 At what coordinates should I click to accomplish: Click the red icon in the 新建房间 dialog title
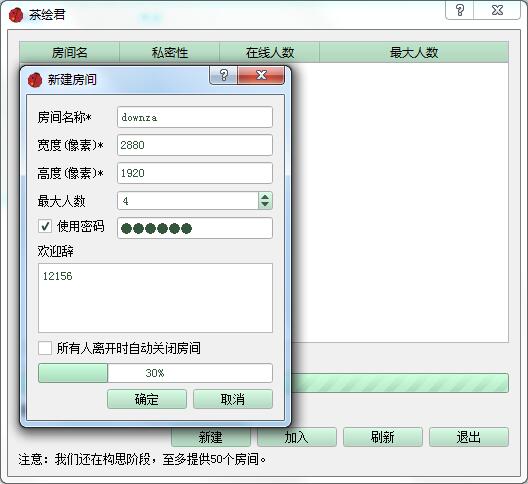[35, 80]
